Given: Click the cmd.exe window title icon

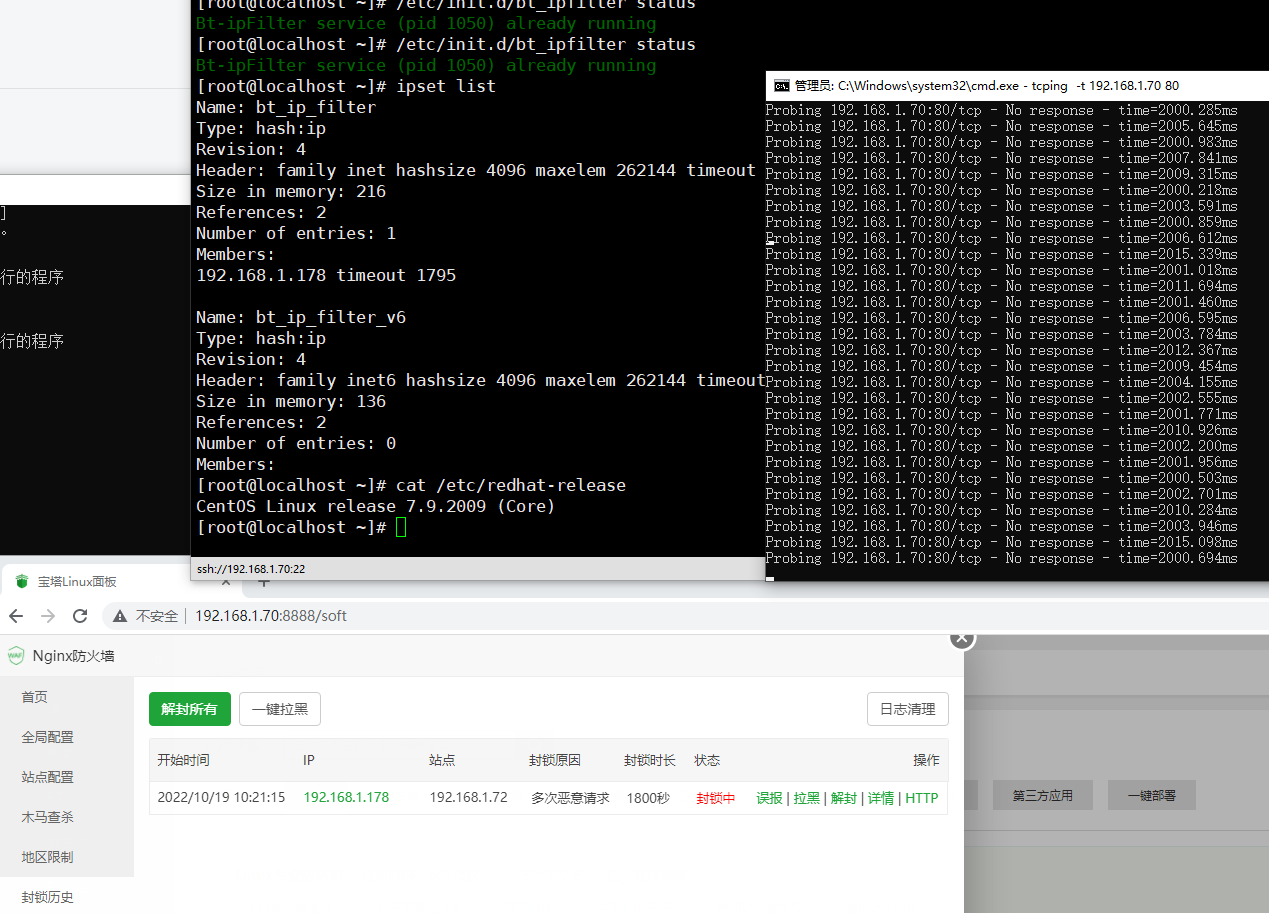Looking at the screenshot, I should tap(782, 86).
